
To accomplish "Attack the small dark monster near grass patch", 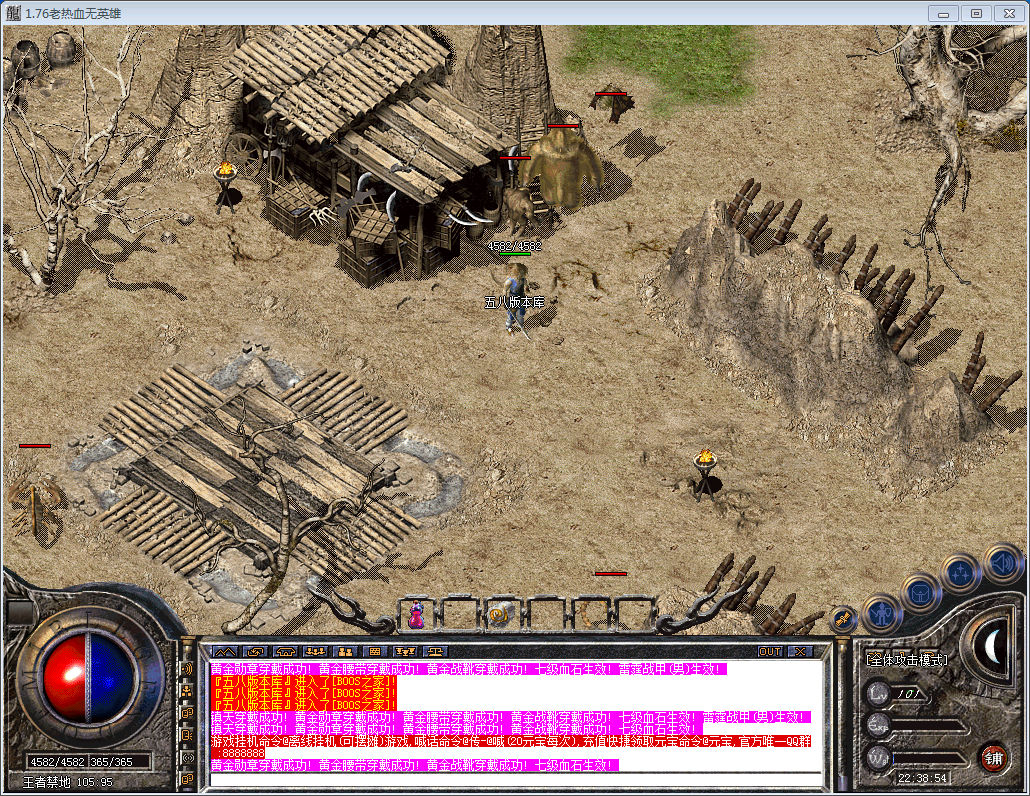I will pyautogui.click(x=613, y=105).
